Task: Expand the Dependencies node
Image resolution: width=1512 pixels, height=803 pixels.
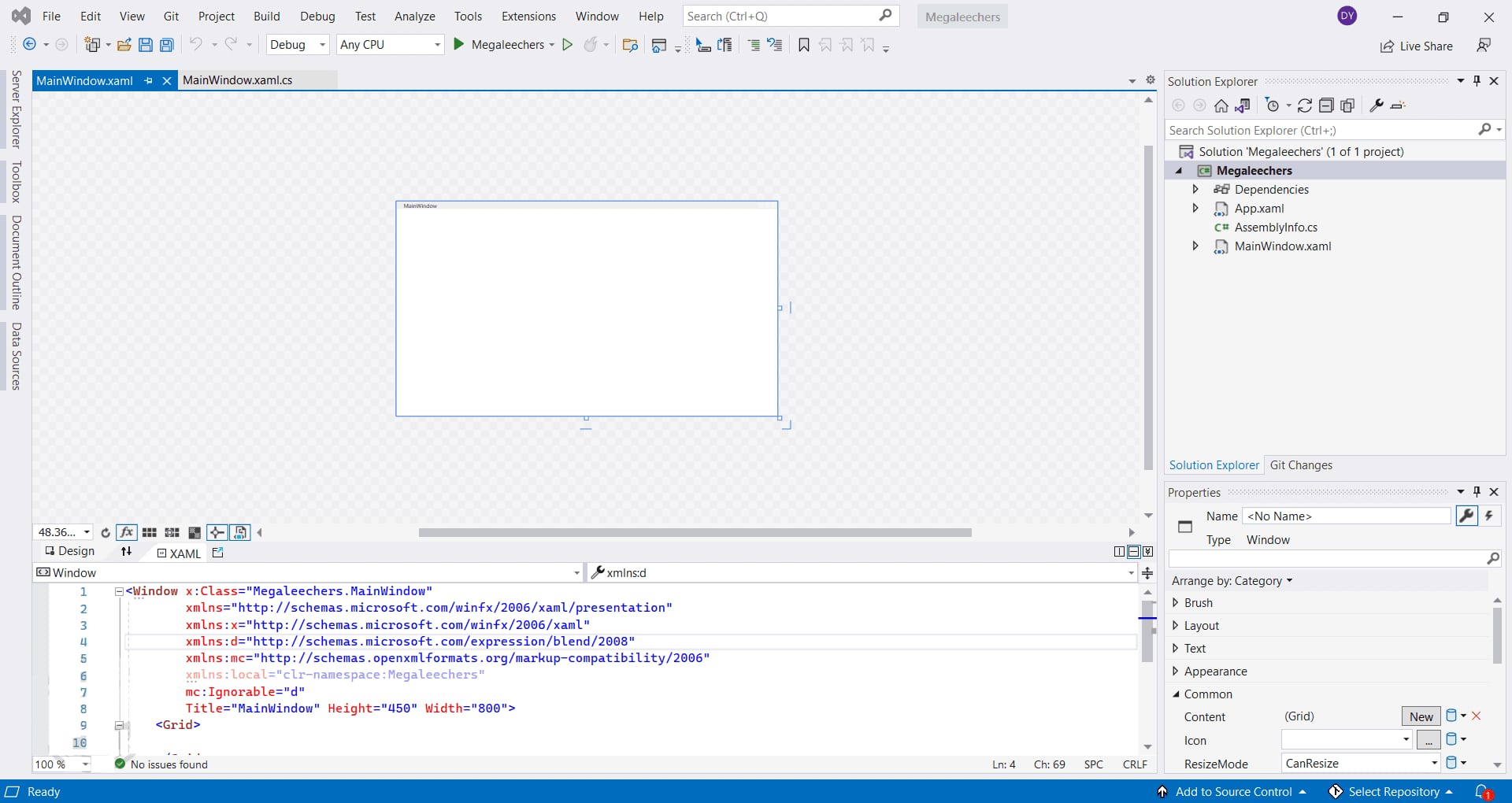Action: (1195, 190)
